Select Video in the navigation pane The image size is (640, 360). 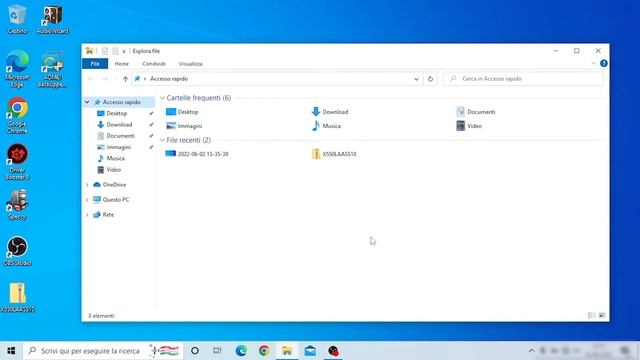(113, 169)
